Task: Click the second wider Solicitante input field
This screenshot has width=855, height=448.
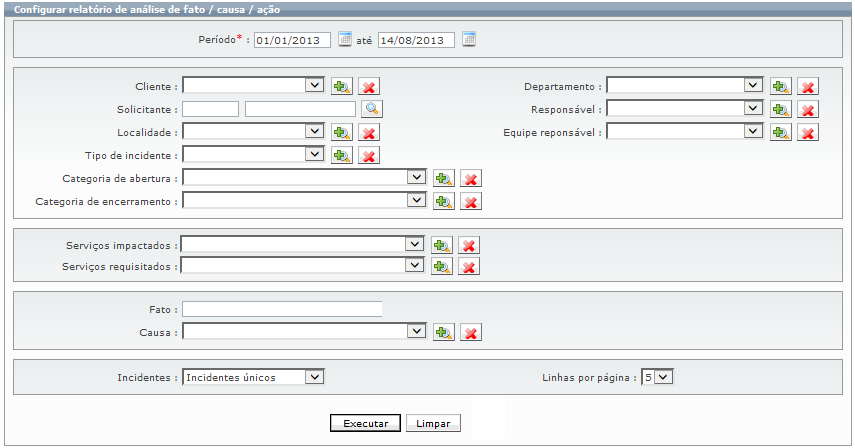Action: pos(300,109)
